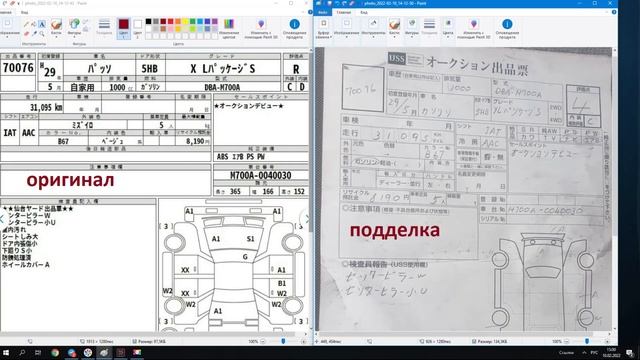
Task: Open the View tab in left Paint window
Action: pos(24,12)
